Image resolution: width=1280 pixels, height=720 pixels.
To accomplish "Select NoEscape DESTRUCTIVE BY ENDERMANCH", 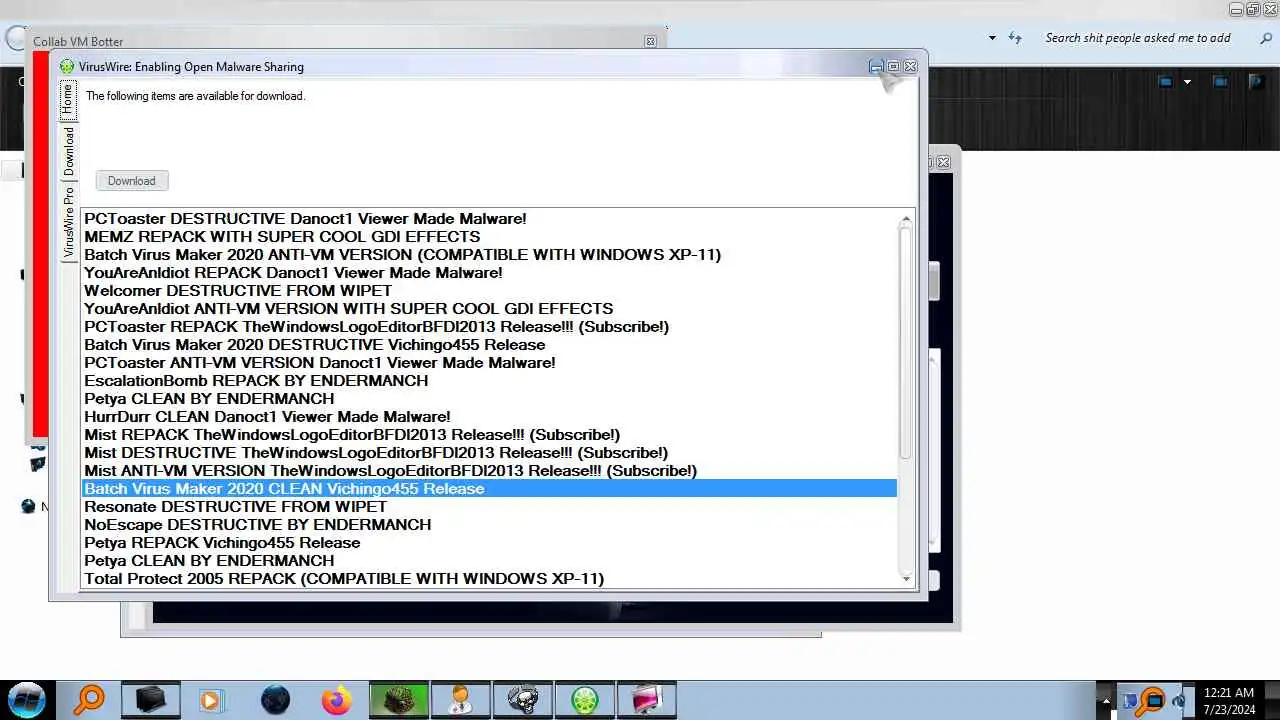I will pos(490,525).
